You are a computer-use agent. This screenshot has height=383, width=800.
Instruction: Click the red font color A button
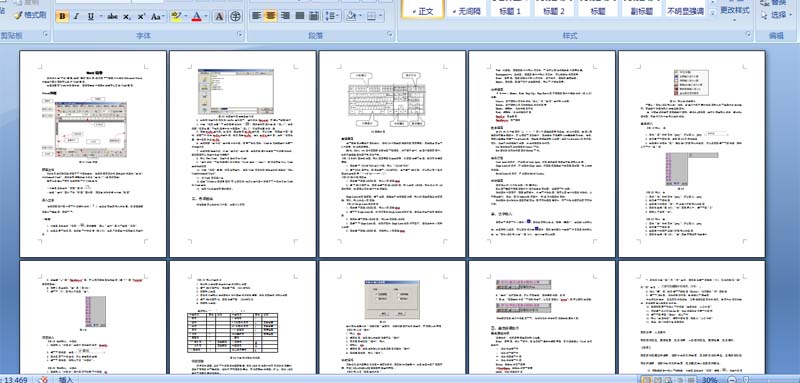196,16
